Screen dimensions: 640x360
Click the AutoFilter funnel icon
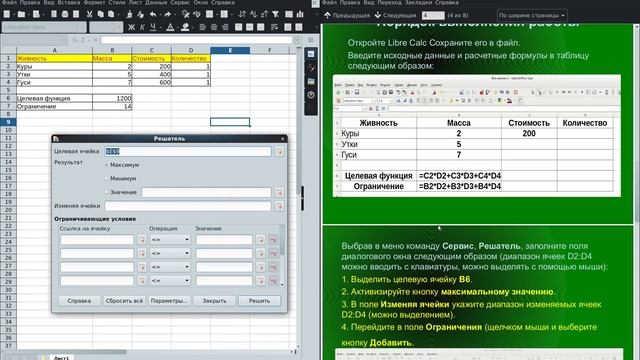[276, 14]
